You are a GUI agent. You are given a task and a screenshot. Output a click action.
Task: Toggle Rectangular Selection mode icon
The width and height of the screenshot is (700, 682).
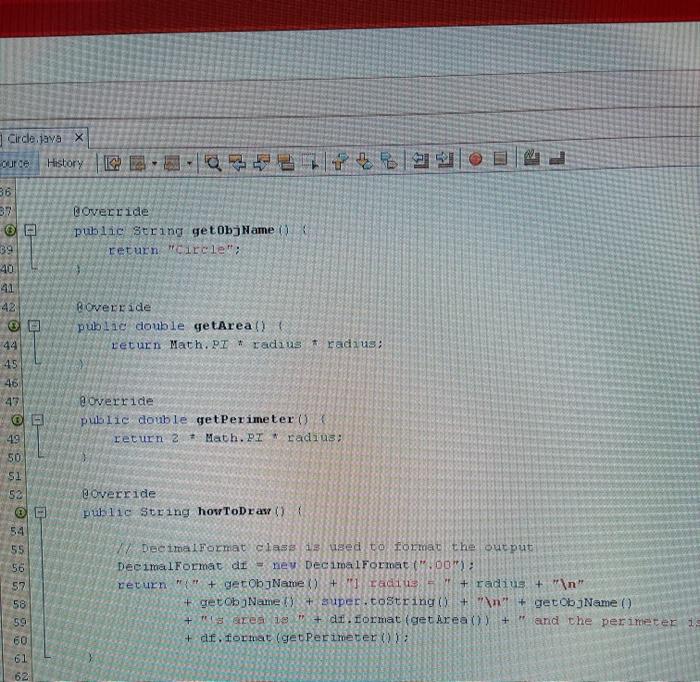pos(310,162)
